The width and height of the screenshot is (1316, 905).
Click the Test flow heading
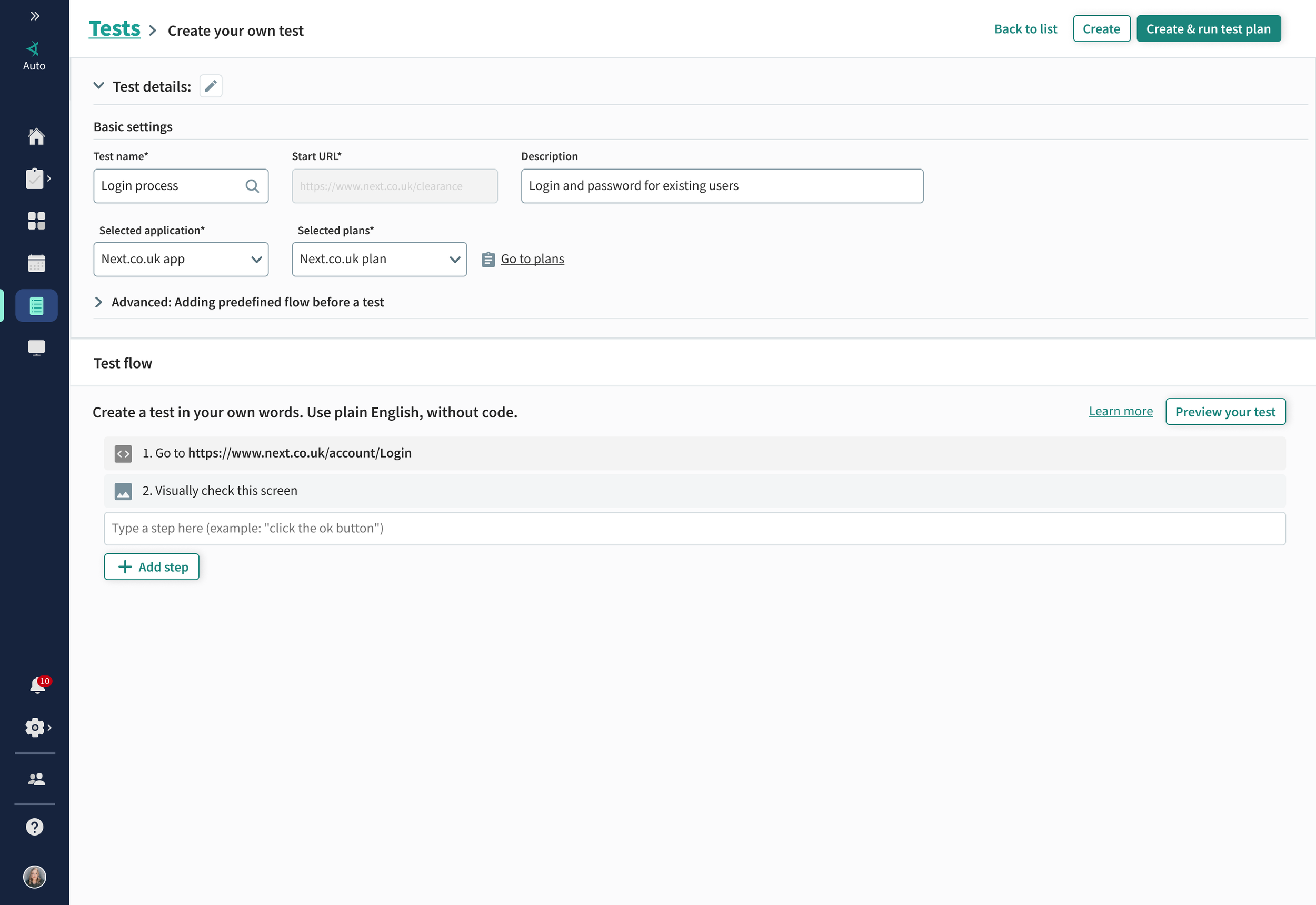point(123,363)
